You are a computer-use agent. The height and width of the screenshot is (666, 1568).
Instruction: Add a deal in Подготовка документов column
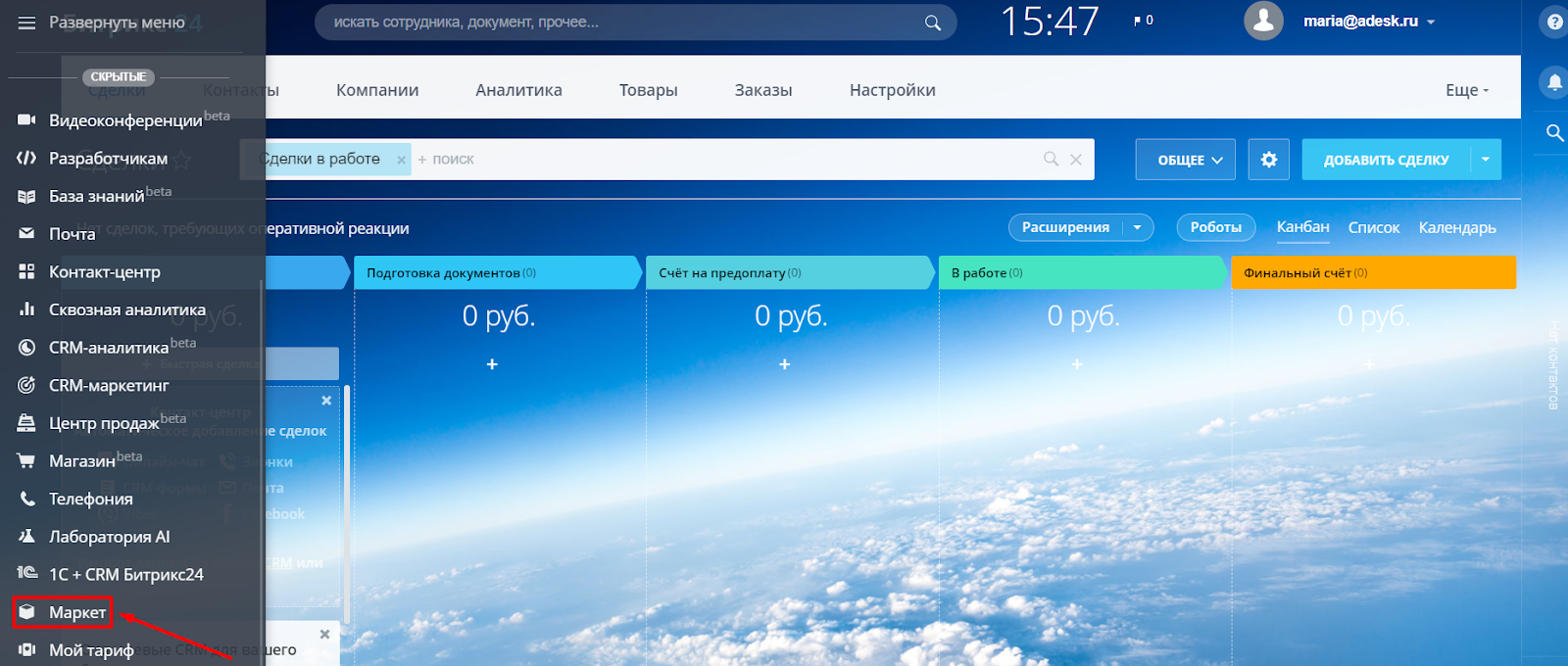click(492, 364)
